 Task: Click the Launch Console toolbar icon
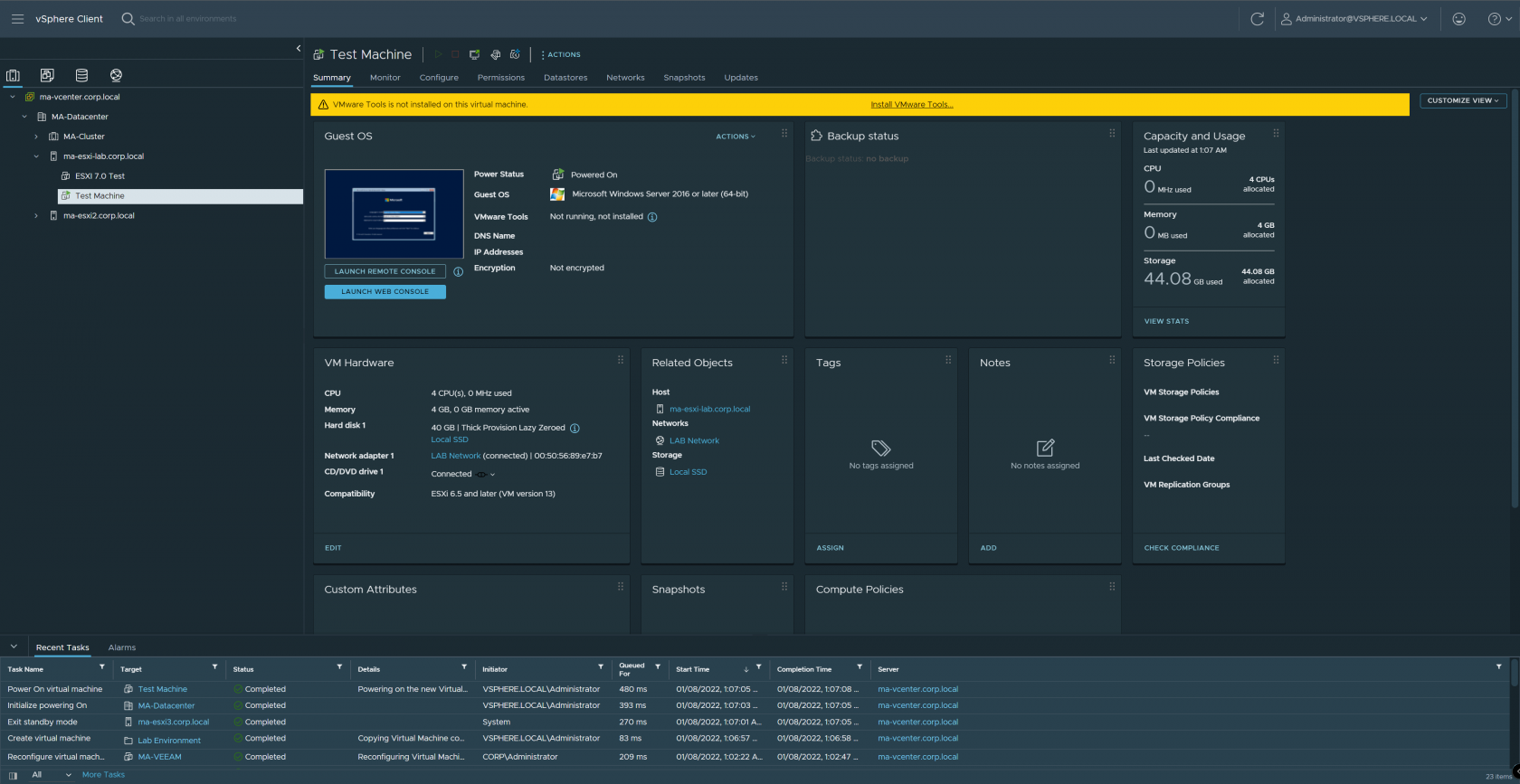474,54
